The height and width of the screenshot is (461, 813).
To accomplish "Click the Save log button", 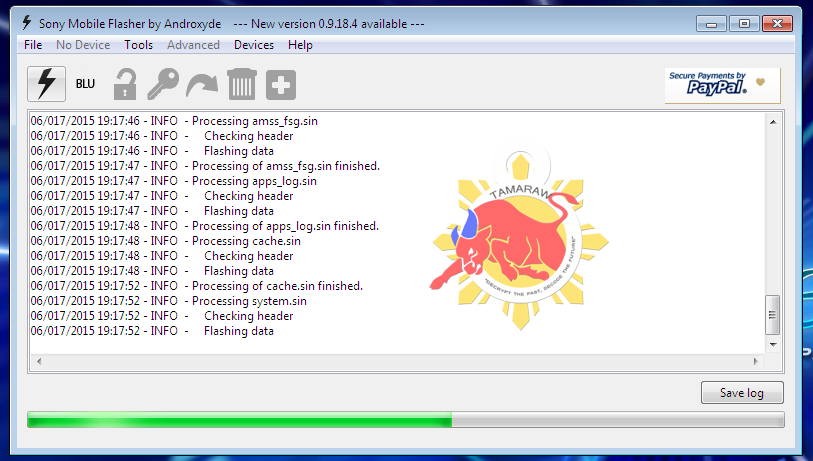I will click(x=742, y=393).
